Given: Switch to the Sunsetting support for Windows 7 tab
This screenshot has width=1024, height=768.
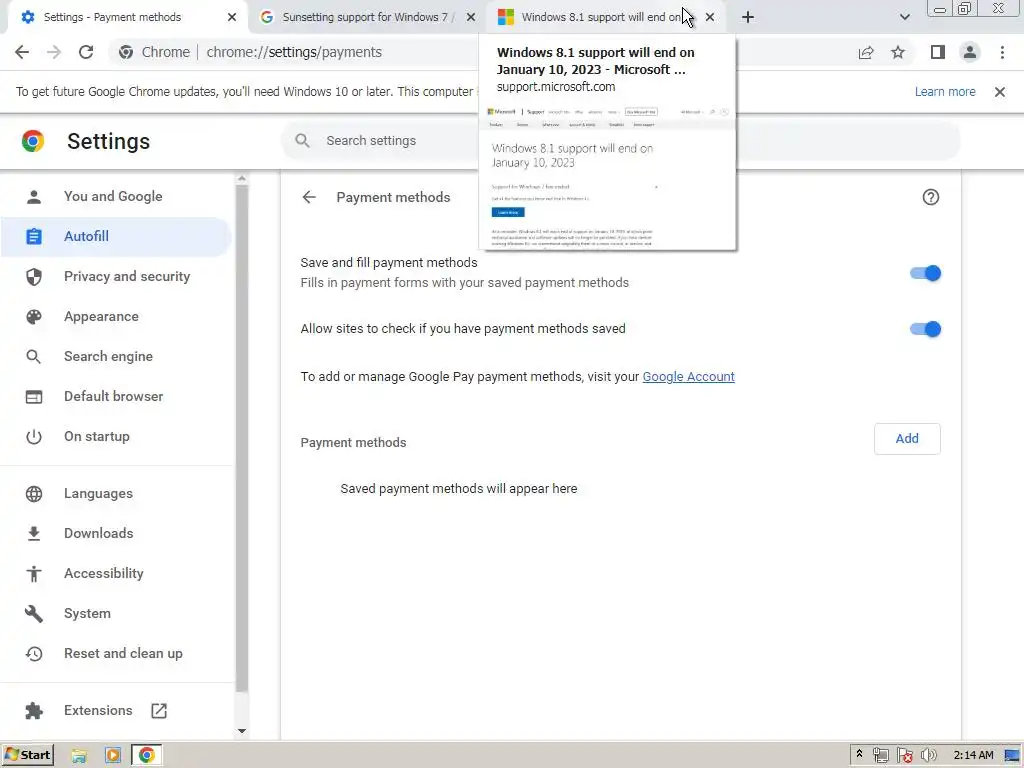Looking at the screenshot, I should tap(368, 17).
